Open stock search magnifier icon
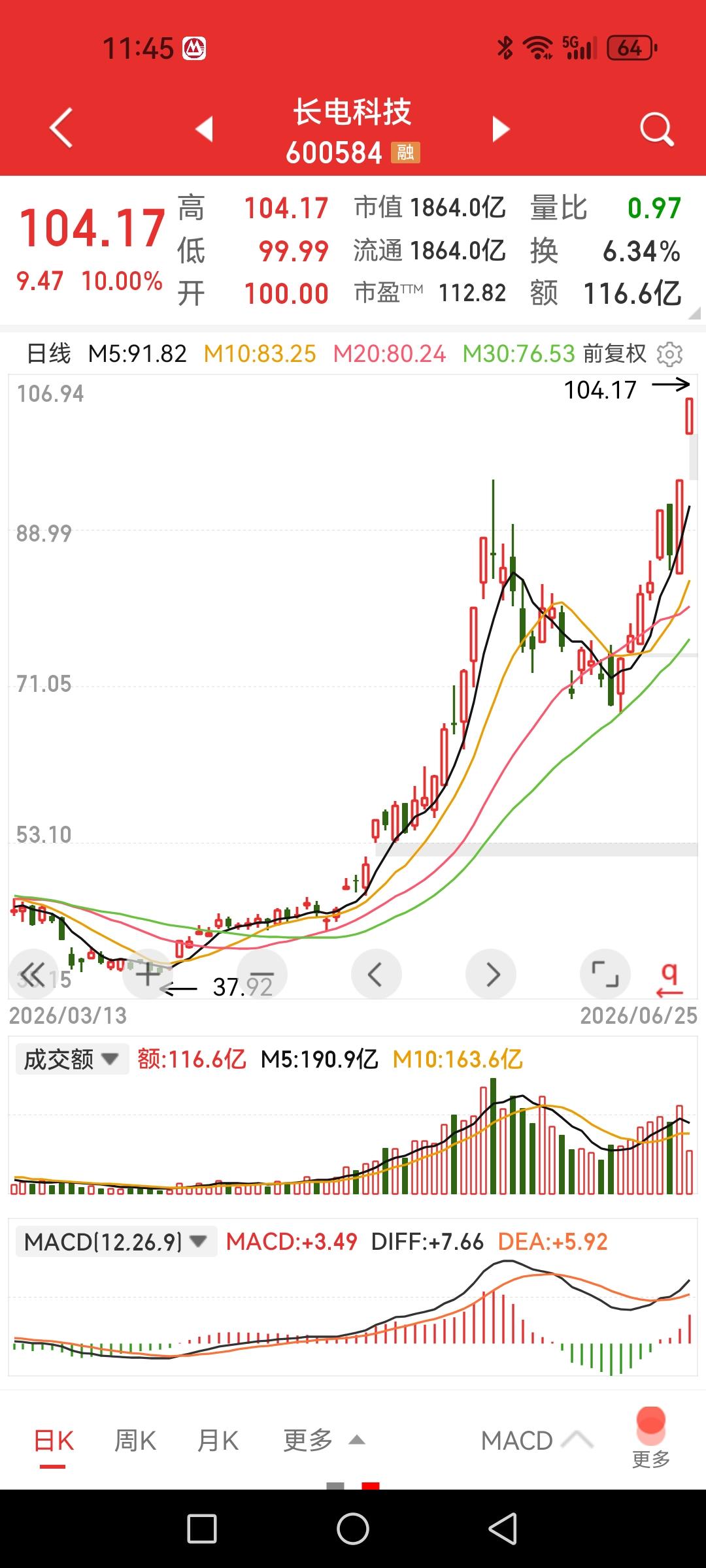Screen dimensions: 706x1568 click(x=656, y=129)
